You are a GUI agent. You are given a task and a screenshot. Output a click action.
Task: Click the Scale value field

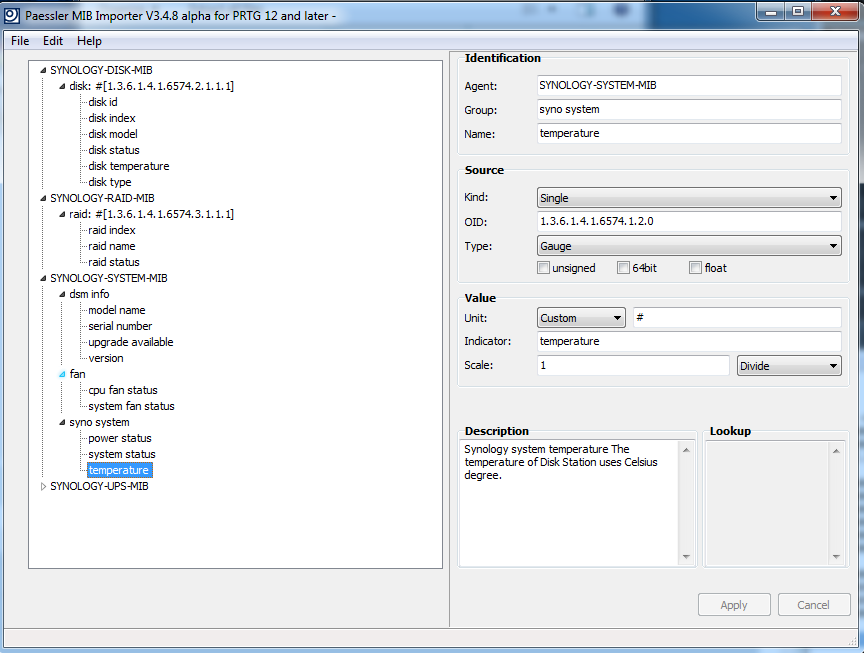tap(633, 365)
